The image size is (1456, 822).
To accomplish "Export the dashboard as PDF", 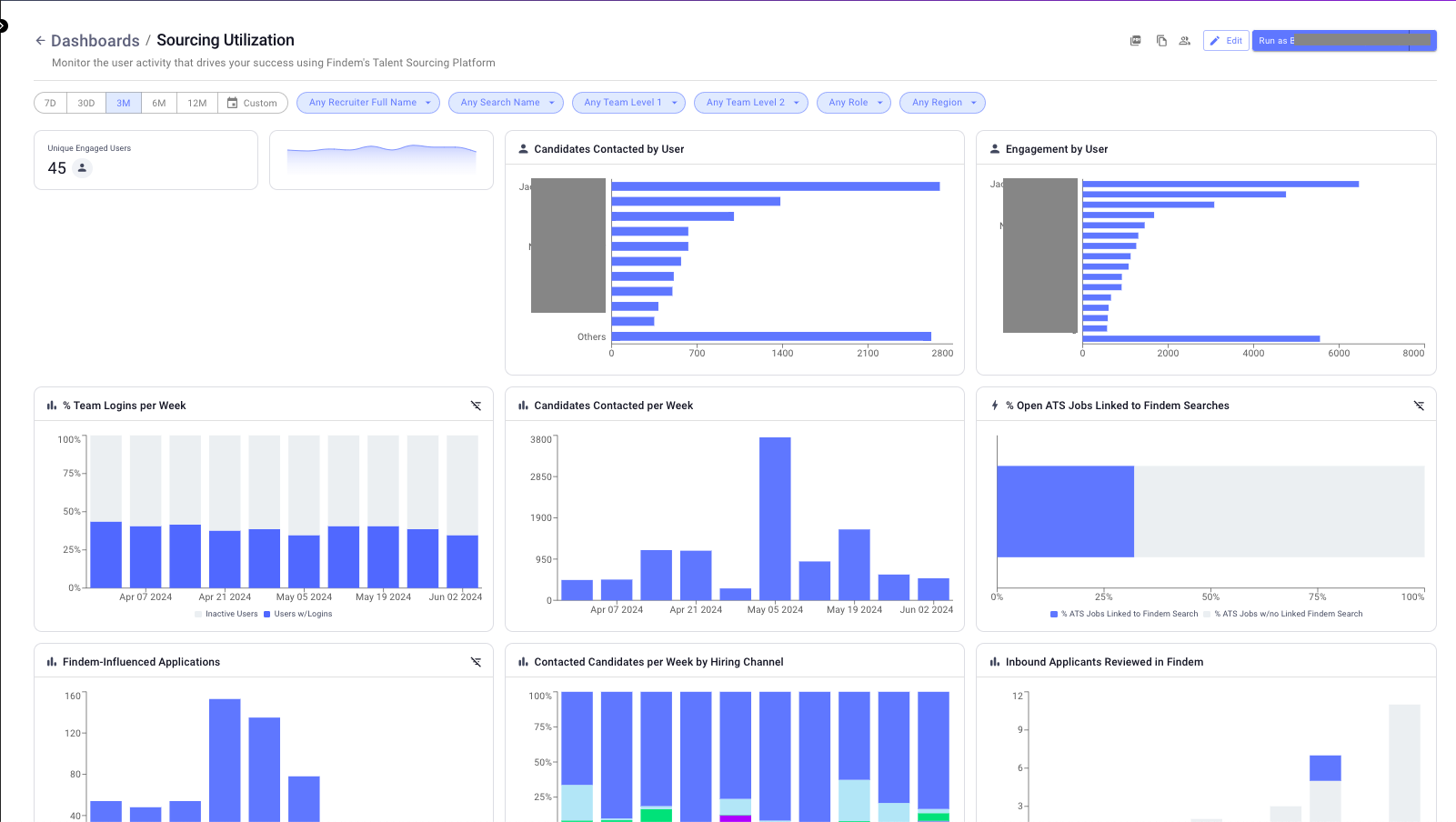I will 1135,41.
